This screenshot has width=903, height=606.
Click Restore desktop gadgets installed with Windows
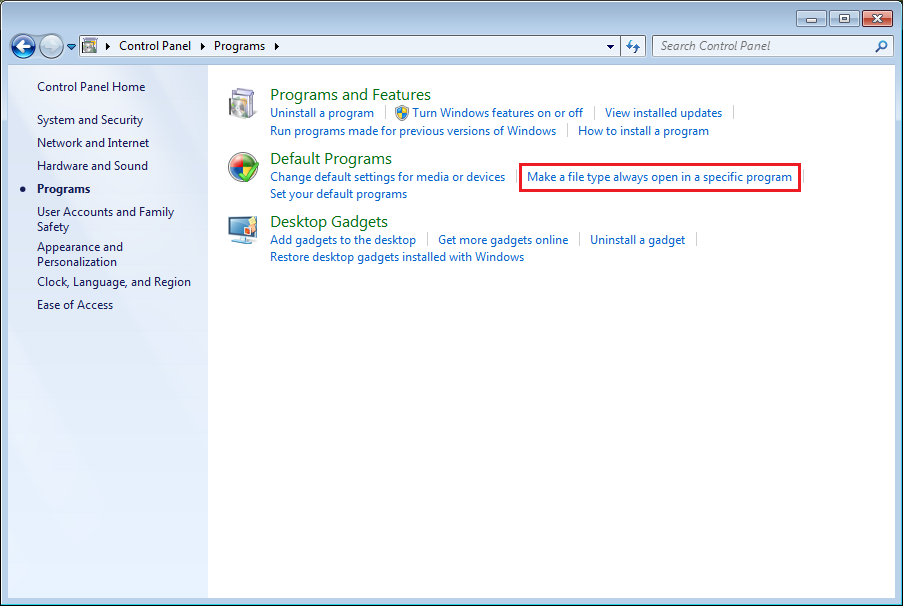click(397, 257)
